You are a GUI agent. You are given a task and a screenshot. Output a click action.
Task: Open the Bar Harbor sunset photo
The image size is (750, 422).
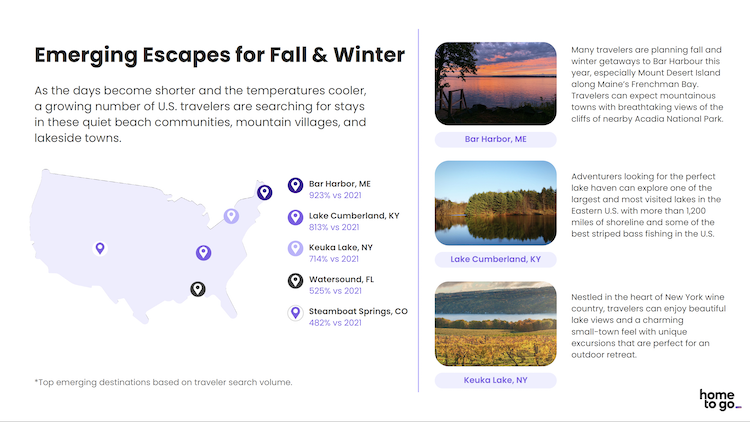coord(496,83)
